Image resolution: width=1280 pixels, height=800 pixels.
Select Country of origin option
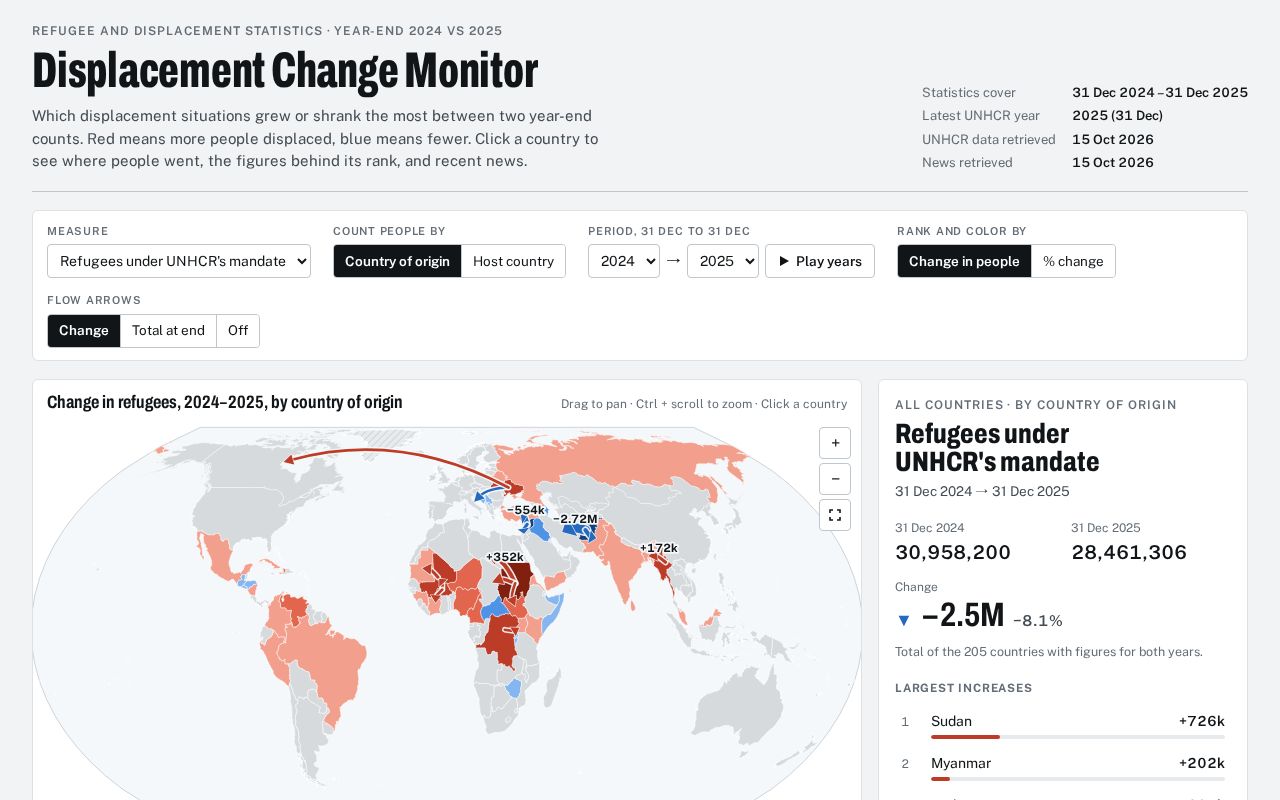point(397,261)
